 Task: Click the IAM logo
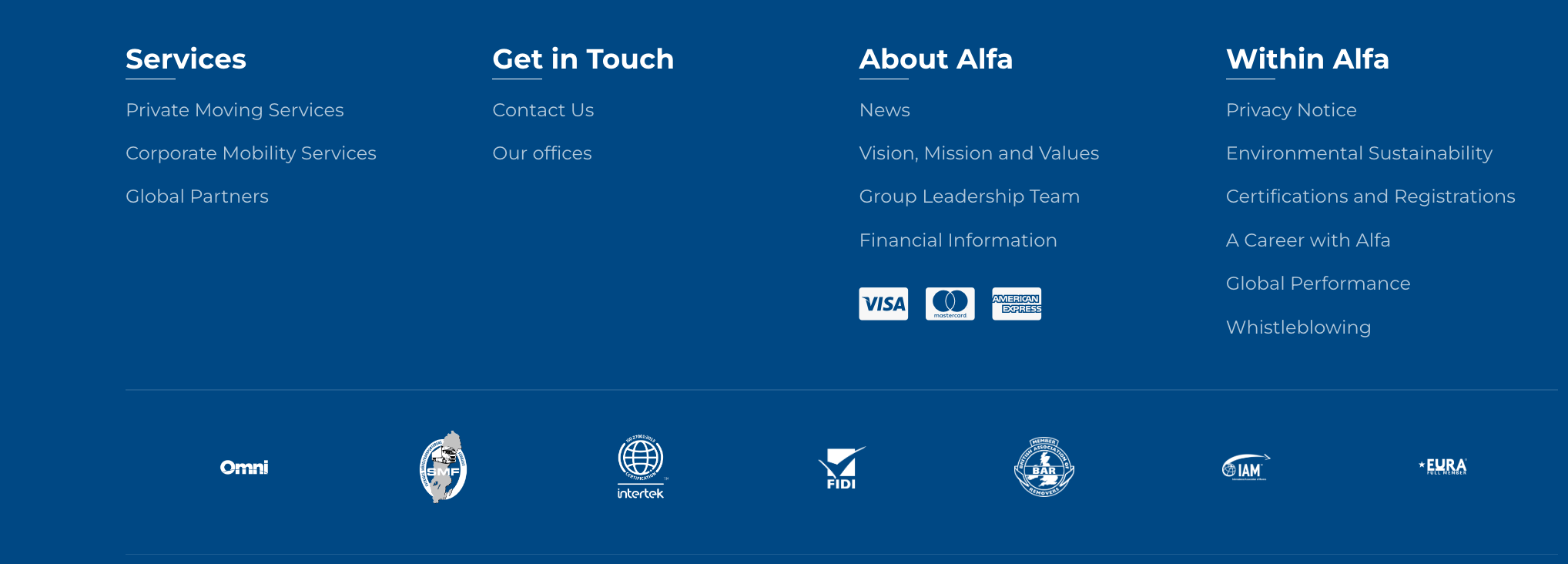[1245, 467]
